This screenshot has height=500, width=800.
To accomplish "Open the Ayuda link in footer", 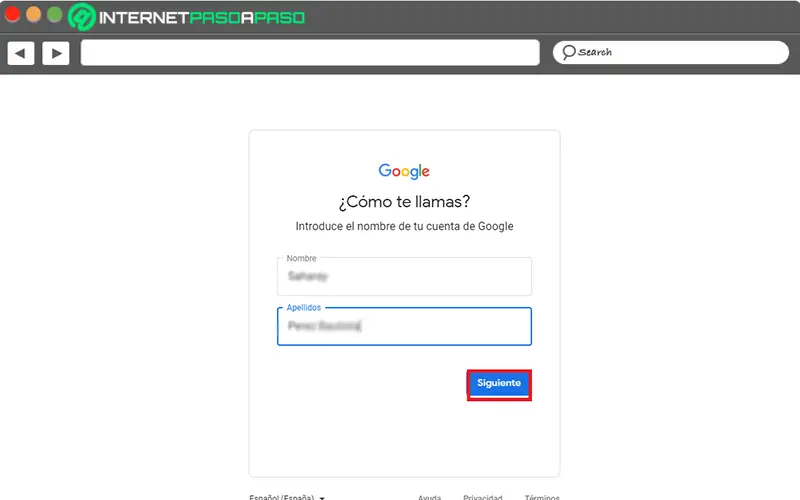I will 430,497.
